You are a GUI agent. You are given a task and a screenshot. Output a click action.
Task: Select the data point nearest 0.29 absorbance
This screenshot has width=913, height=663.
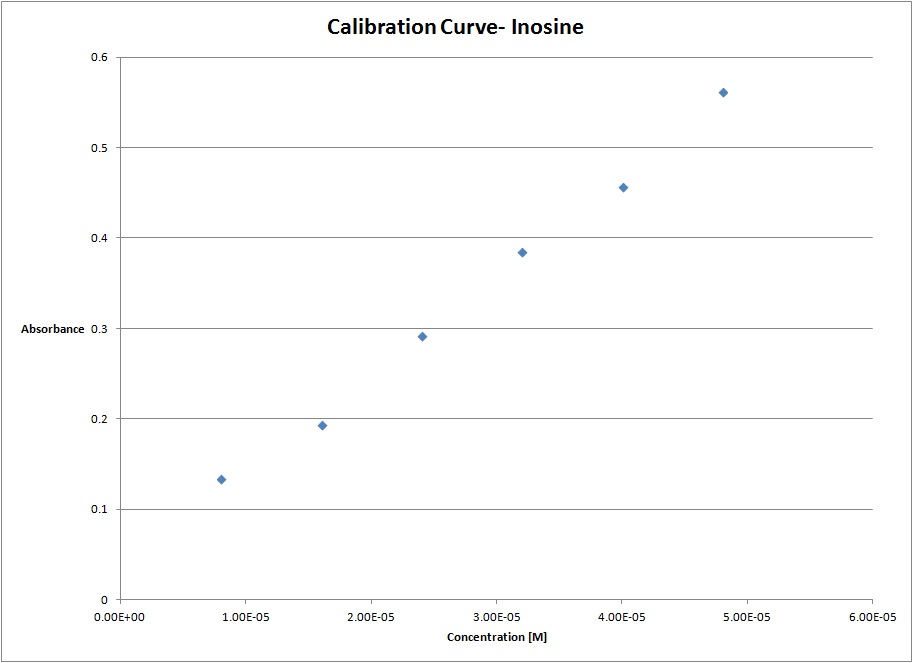tap(422, 337)
